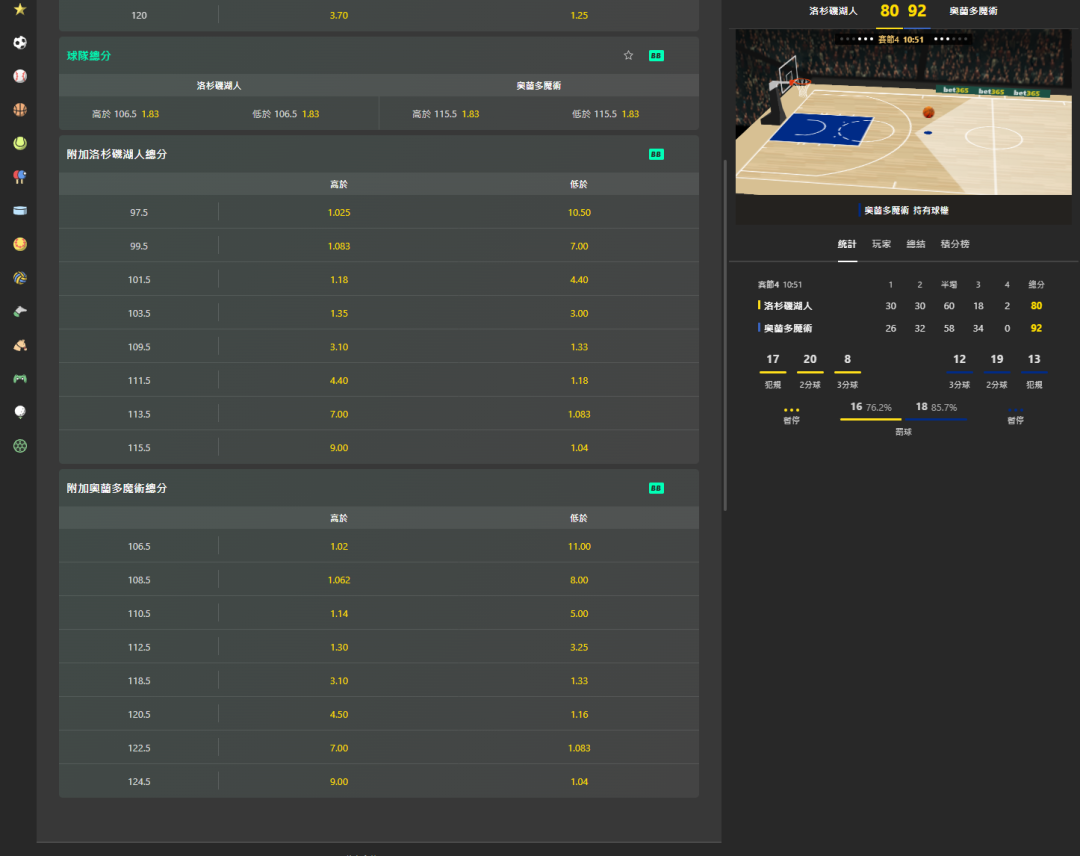
Task: Select soccer sport icon in sidebar
Action: (x=20, y=43)
